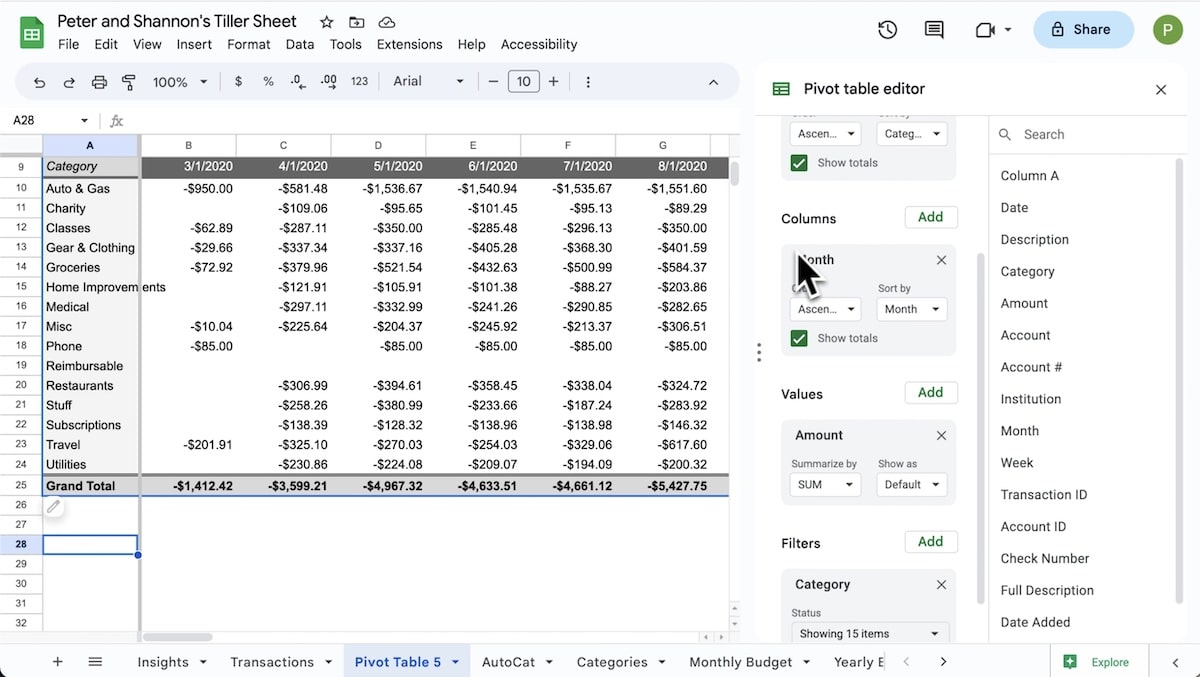The height and width of the screenshot is (677, 1200).
Task: Open the File menu
Action: point(68,44)
